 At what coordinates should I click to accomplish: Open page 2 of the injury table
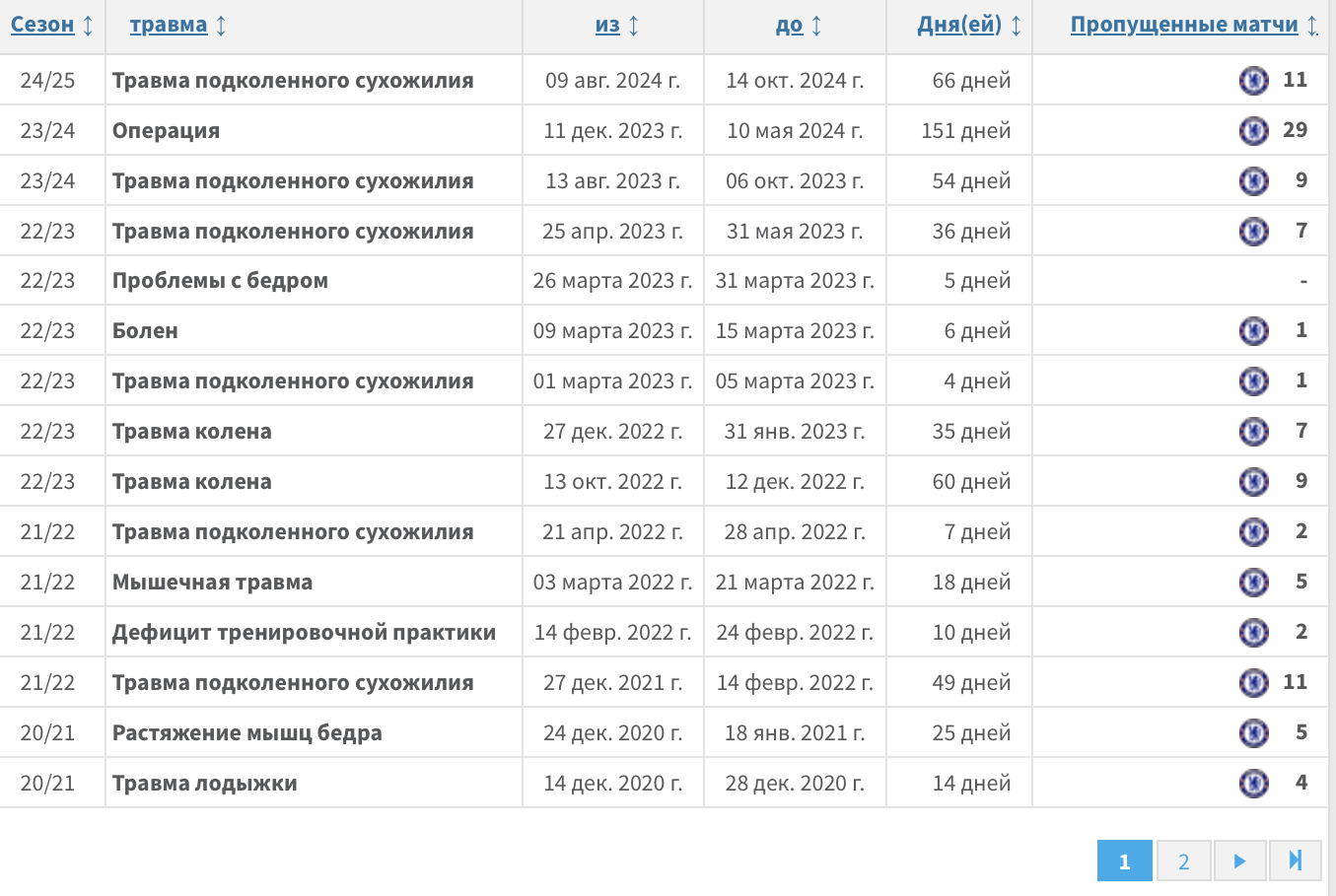click(1183, 862)
